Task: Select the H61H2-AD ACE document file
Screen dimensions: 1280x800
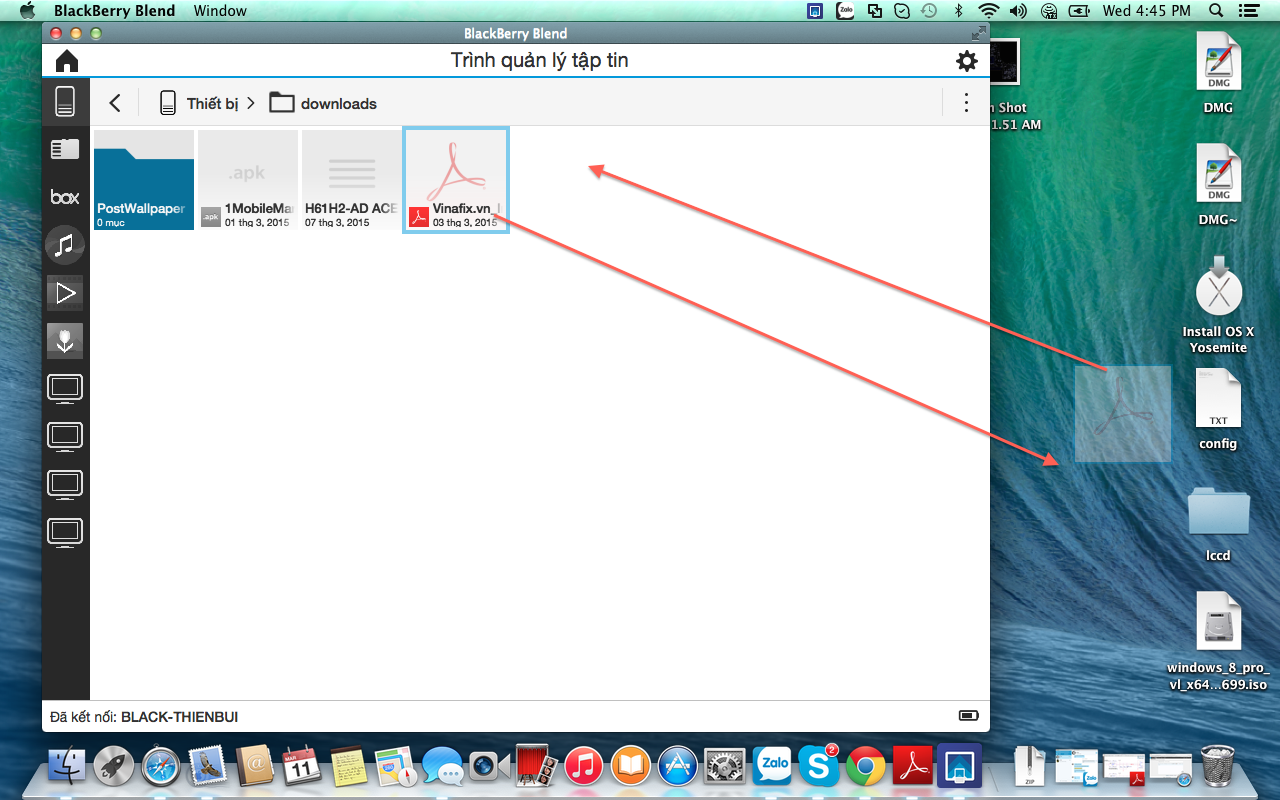Action: [x=352, y=180]
